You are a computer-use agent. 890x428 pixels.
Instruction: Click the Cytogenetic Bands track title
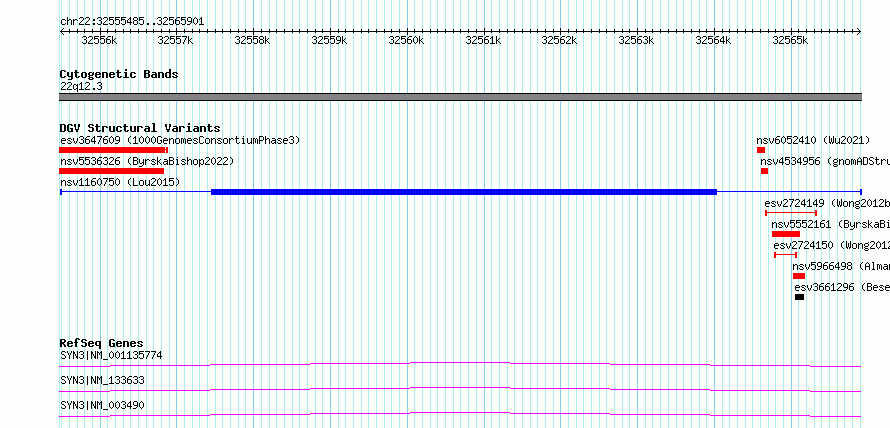(119, 74)
